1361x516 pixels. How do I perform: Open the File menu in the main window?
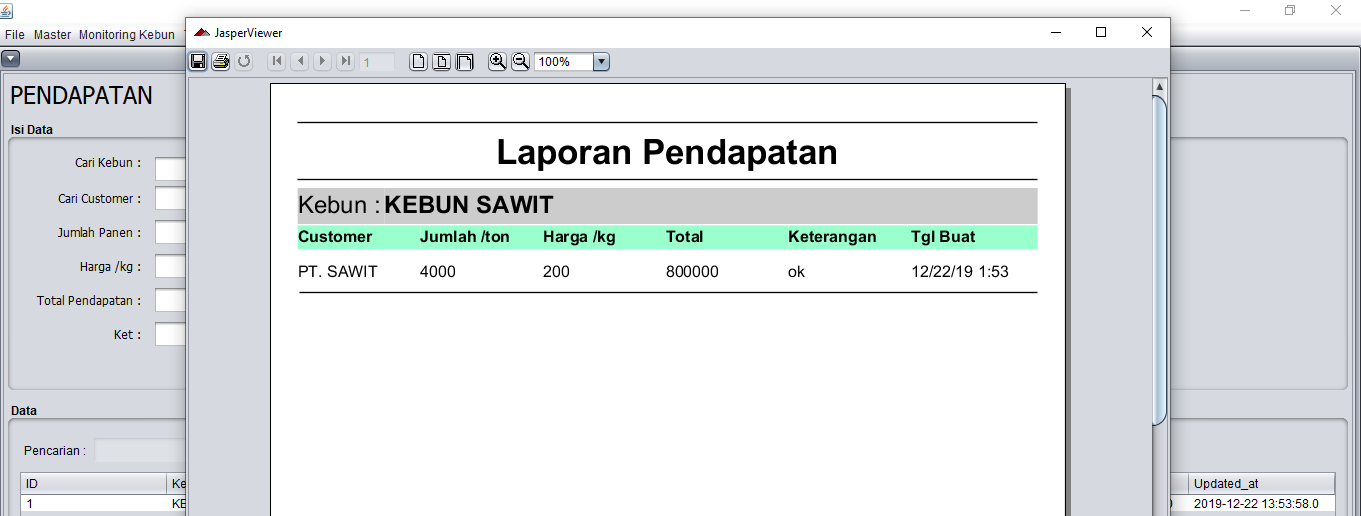[x=14, y=35]
